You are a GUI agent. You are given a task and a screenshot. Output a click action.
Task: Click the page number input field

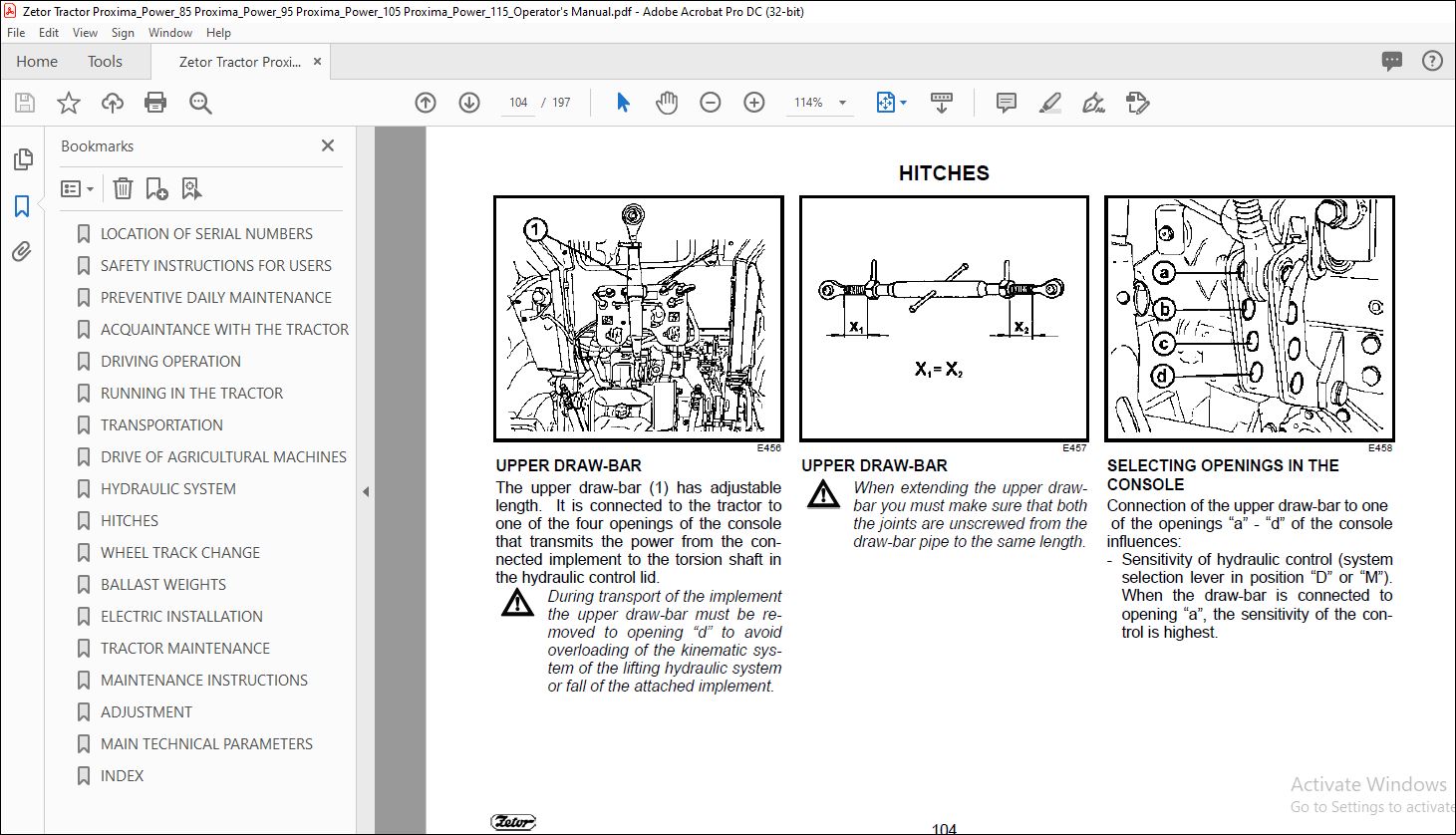[518, 103]
